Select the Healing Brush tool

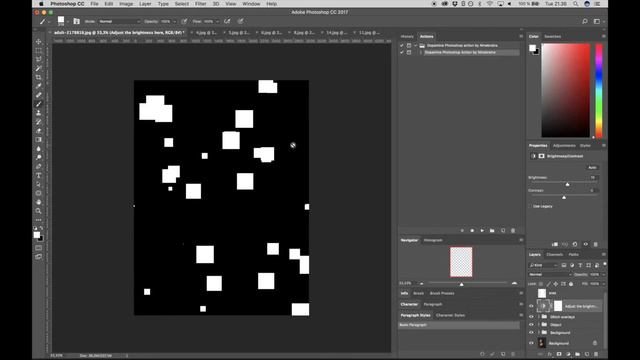(39, 95)
